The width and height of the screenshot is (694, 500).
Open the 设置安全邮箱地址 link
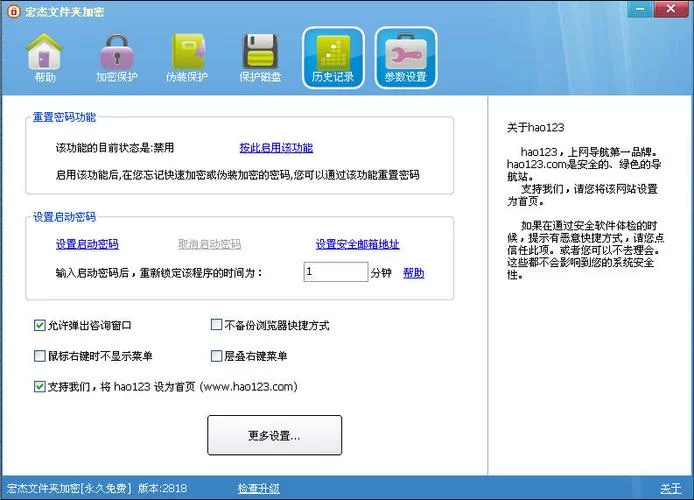click(x=358, y=244)
